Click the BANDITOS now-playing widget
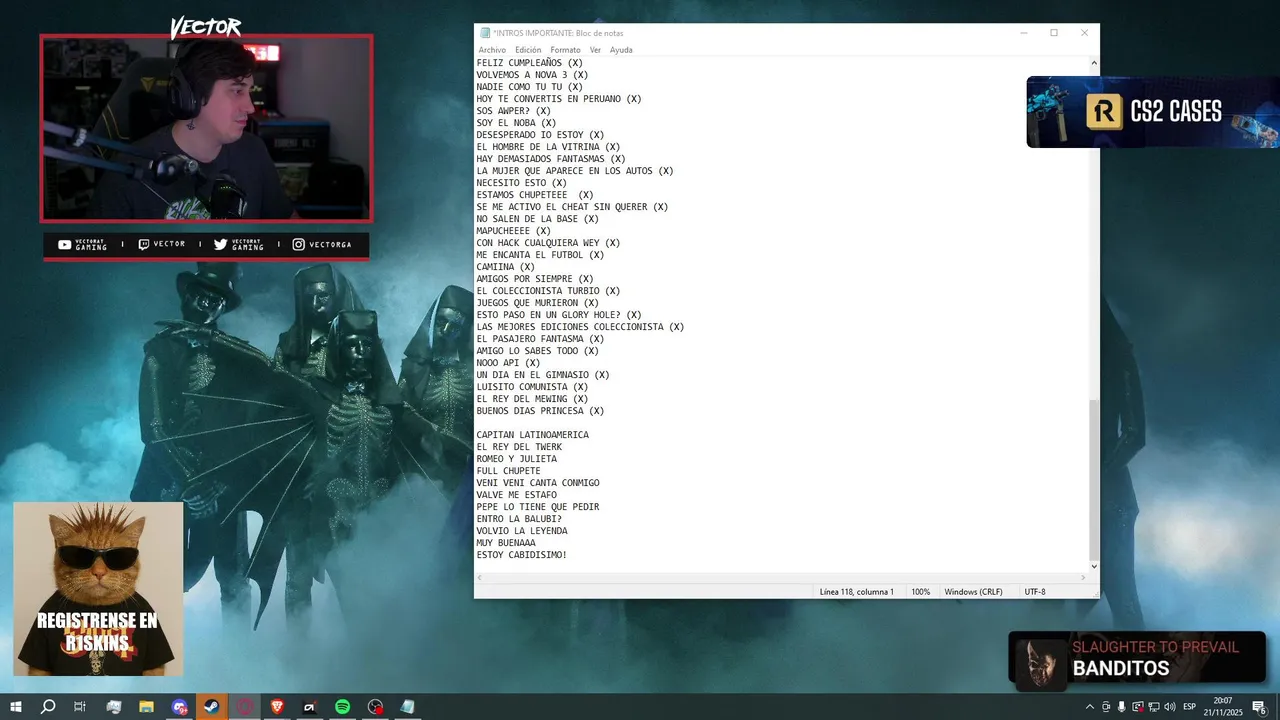Image resolution: width=1280 pixels, height=720 pixels. [1137, 659]
